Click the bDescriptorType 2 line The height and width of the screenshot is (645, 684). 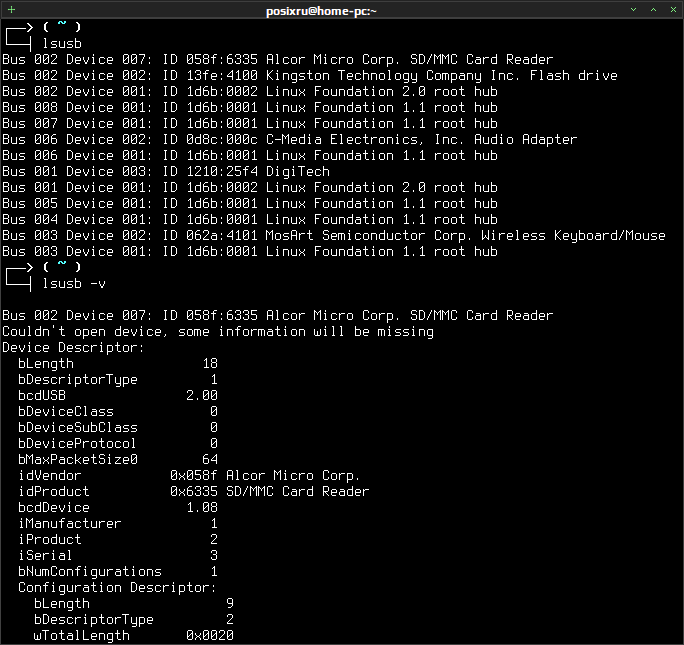[x=134, y=620]
